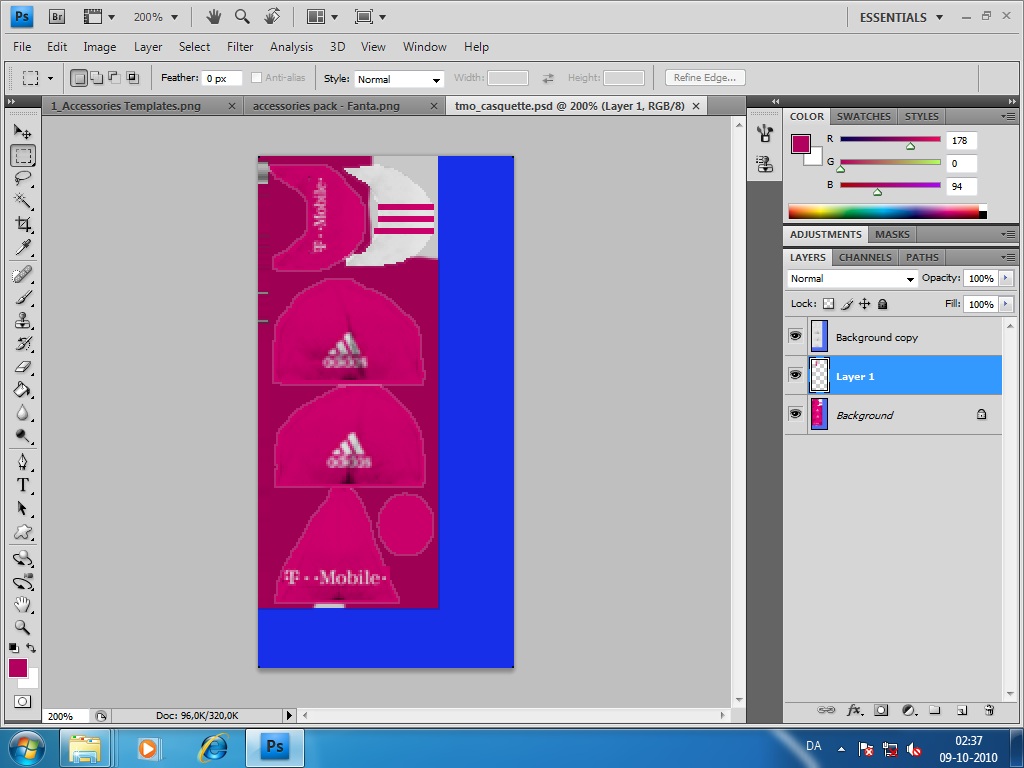1024x768 pixels.
Task: Pick the Horizontal Type tool
Action: [22, 485]
